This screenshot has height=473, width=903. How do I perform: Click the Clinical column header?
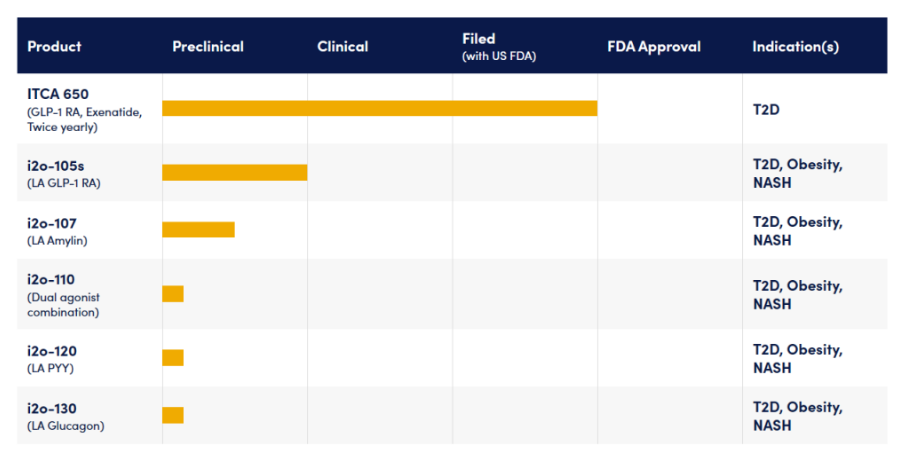click(343, 47)
